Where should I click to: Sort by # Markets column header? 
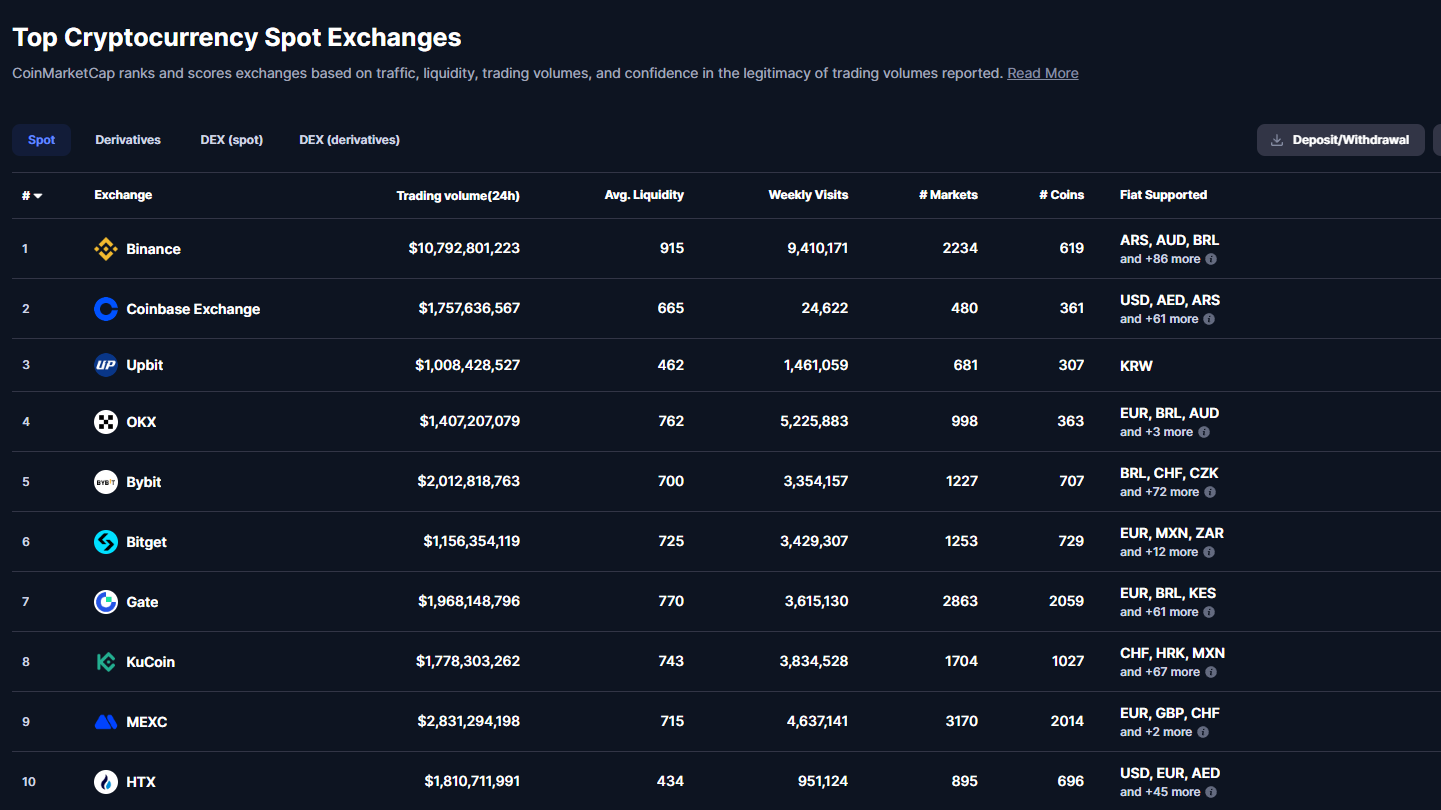[x=948, y=195]
